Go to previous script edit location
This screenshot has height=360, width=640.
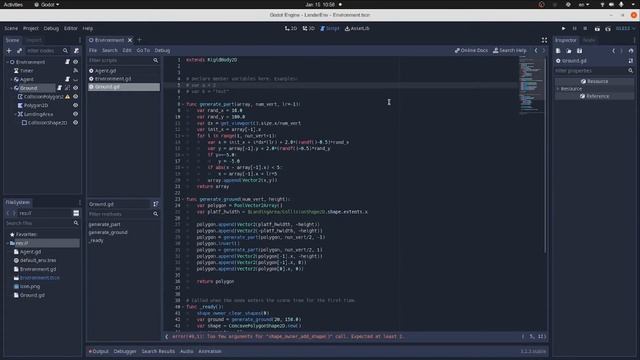[536, 51]
